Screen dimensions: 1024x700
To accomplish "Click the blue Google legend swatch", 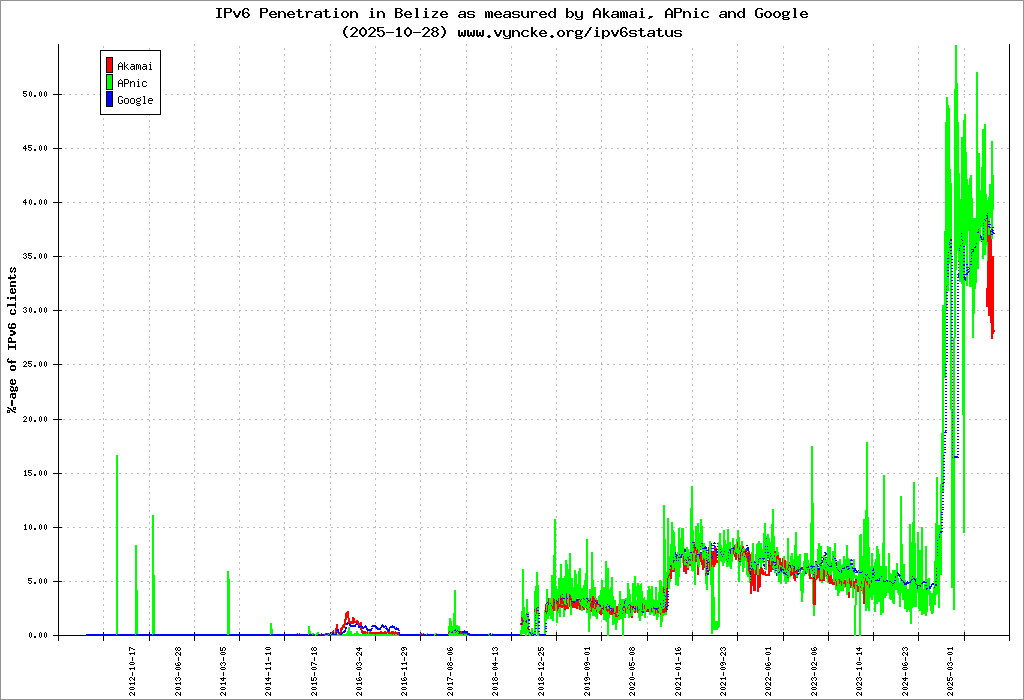I will (x=109, y=100).
